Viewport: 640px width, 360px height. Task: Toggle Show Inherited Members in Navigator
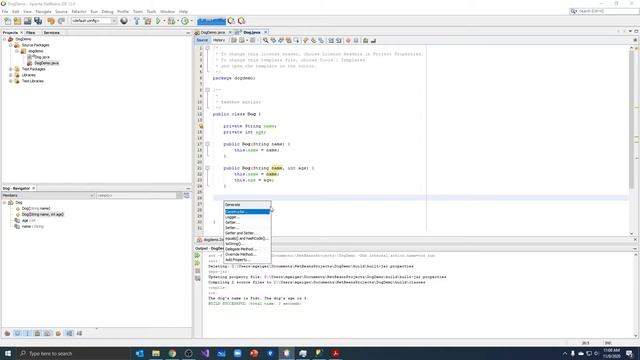pyautogui.click(x=7, y=333)
